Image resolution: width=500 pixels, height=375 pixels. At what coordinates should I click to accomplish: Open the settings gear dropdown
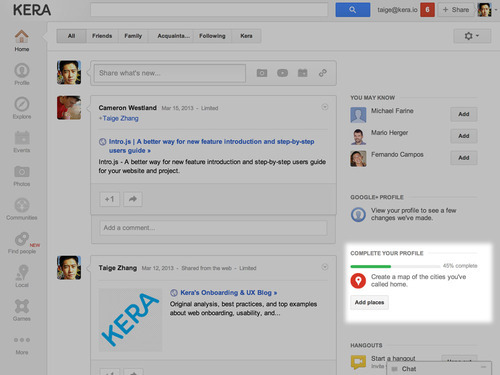pos(472,36)
